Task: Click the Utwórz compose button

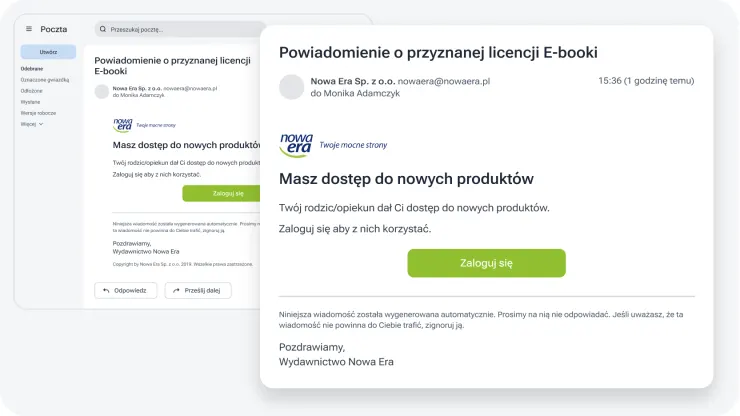Action: 48,51
